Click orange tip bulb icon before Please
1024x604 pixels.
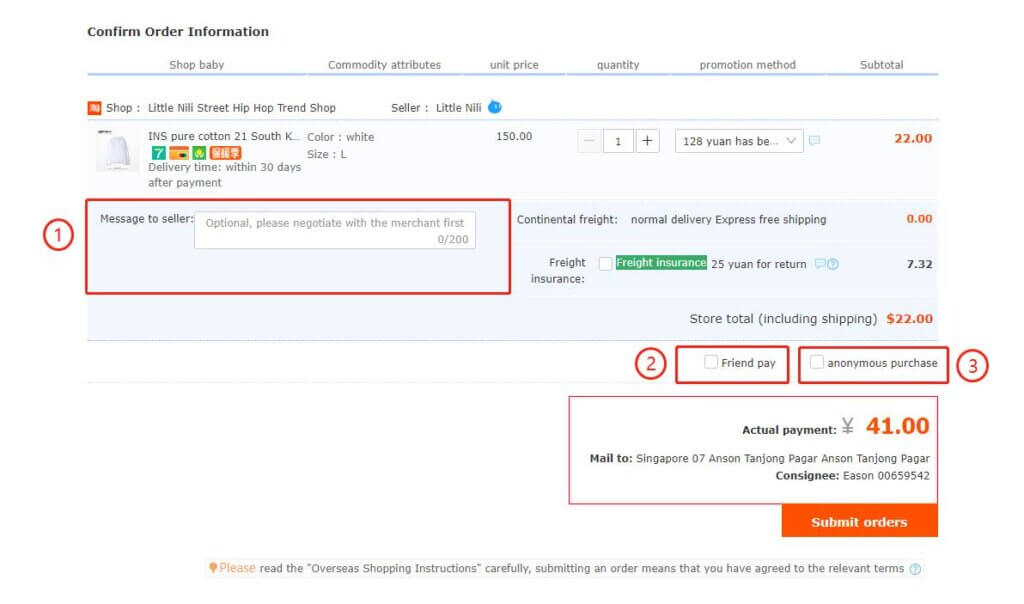213,567
